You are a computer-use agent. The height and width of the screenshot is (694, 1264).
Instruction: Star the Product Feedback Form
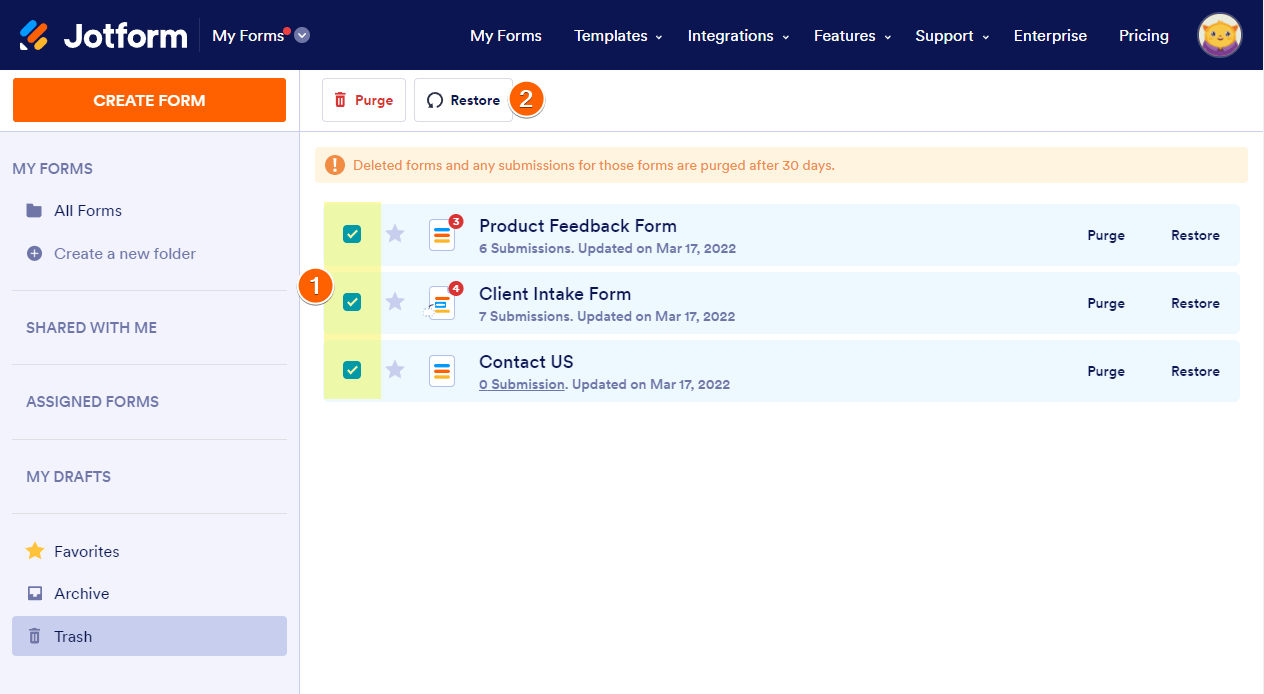(x=395, y=234)
